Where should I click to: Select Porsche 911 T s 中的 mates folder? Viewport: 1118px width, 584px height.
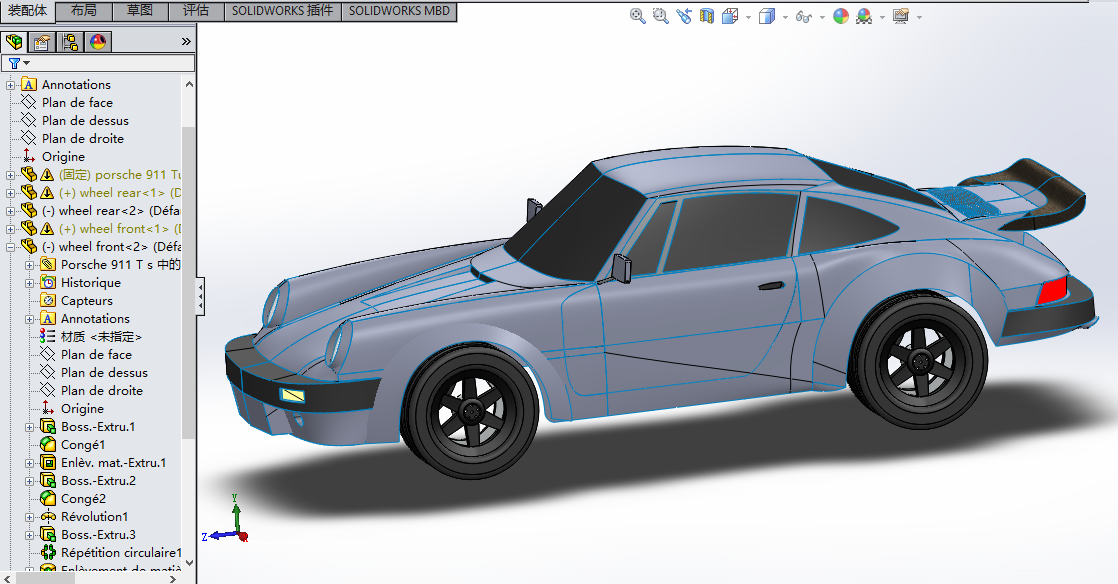120,265
